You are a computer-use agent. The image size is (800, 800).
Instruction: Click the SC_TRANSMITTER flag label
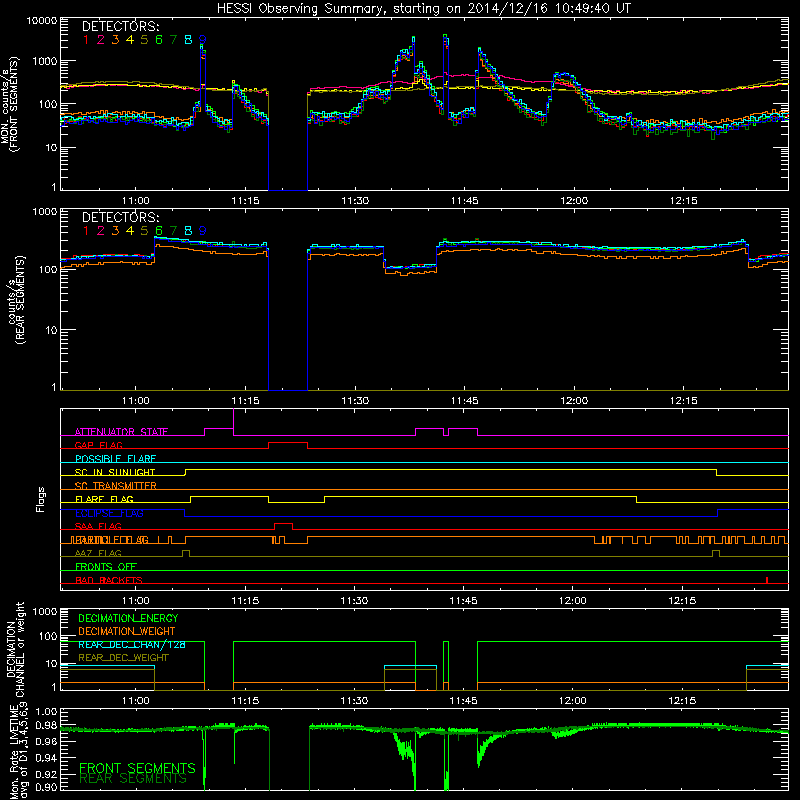coord(115,486)
